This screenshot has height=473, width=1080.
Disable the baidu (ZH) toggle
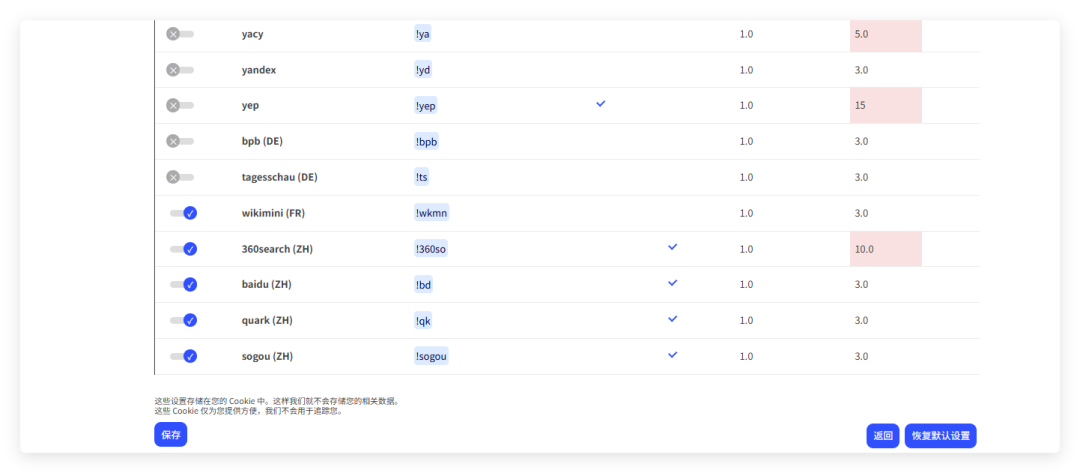coord(183,285)
